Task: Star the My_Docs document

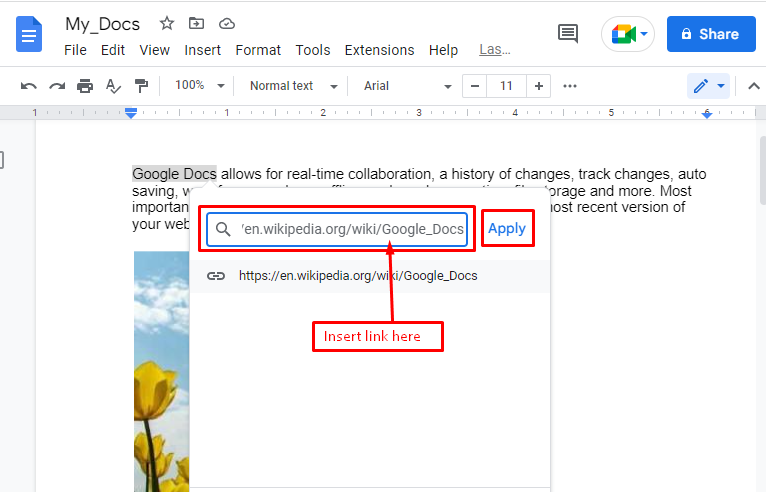Action: point(167,23)
